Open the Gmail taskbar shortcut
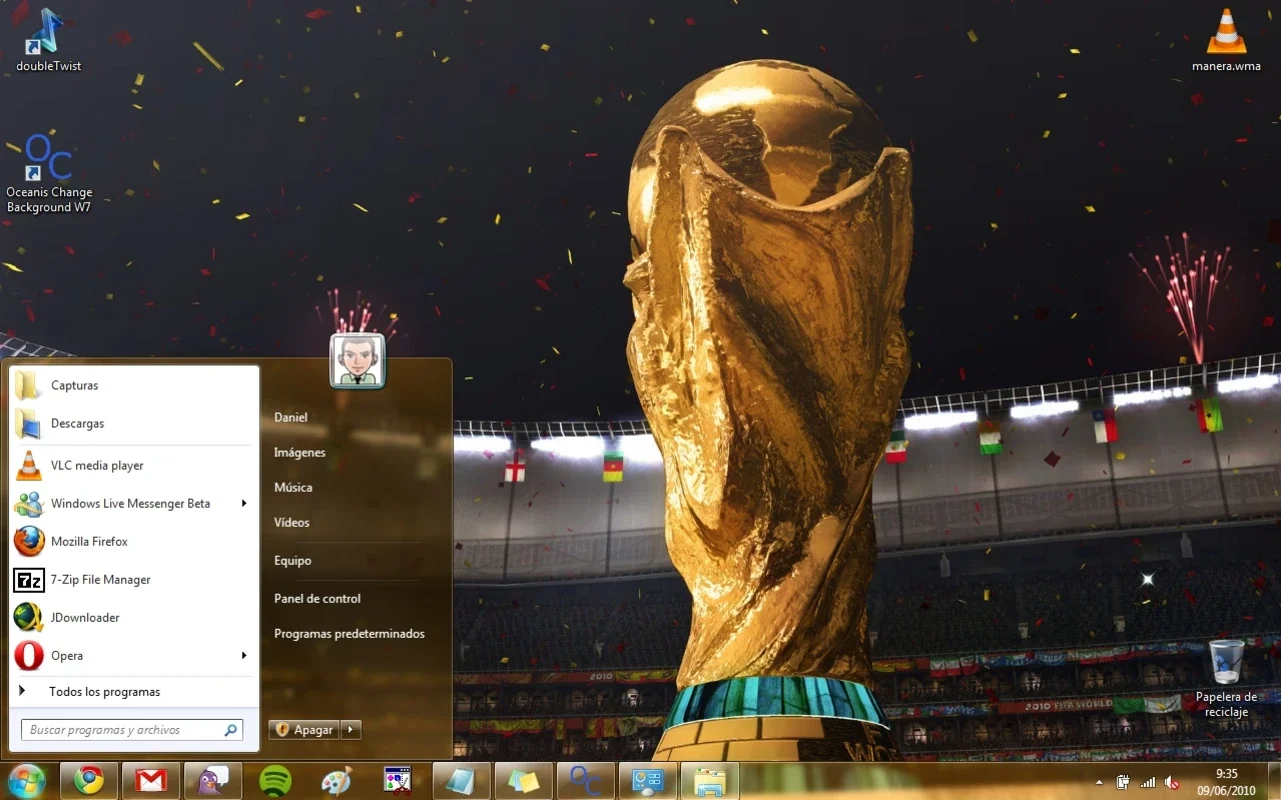 coord(151,780)
